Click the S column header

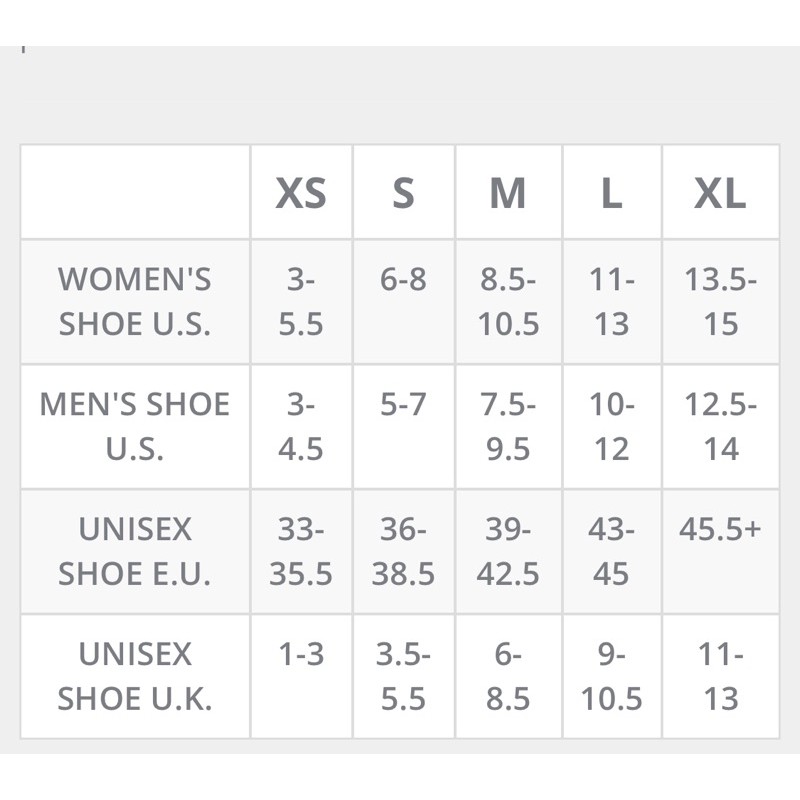[403, 193]
